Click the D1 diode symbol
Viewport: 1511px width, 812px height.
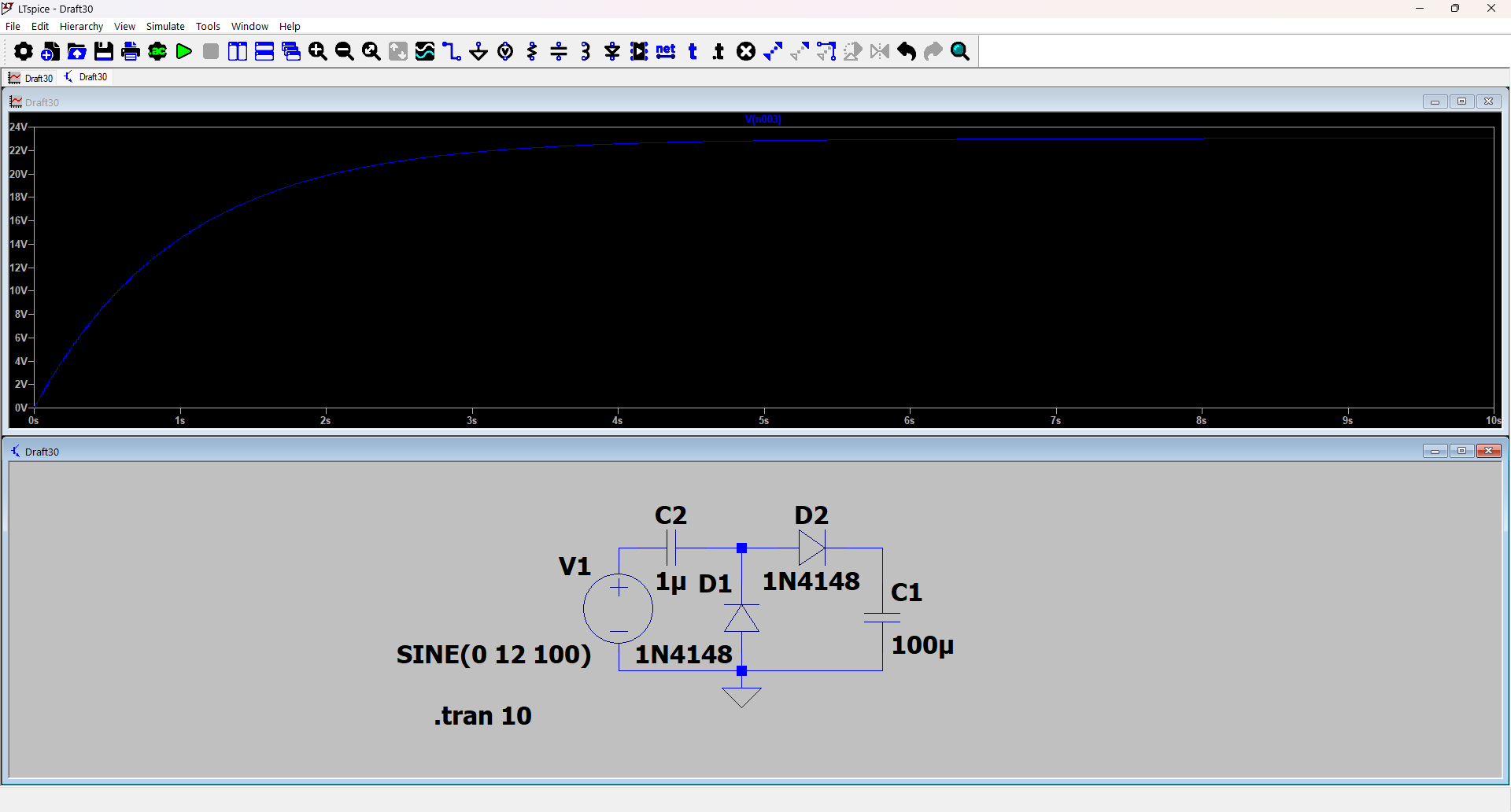click(x=741, y=618)
